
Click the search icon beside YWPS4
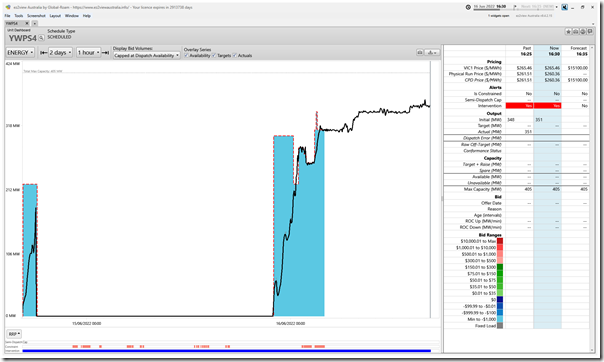pos(41,38)
